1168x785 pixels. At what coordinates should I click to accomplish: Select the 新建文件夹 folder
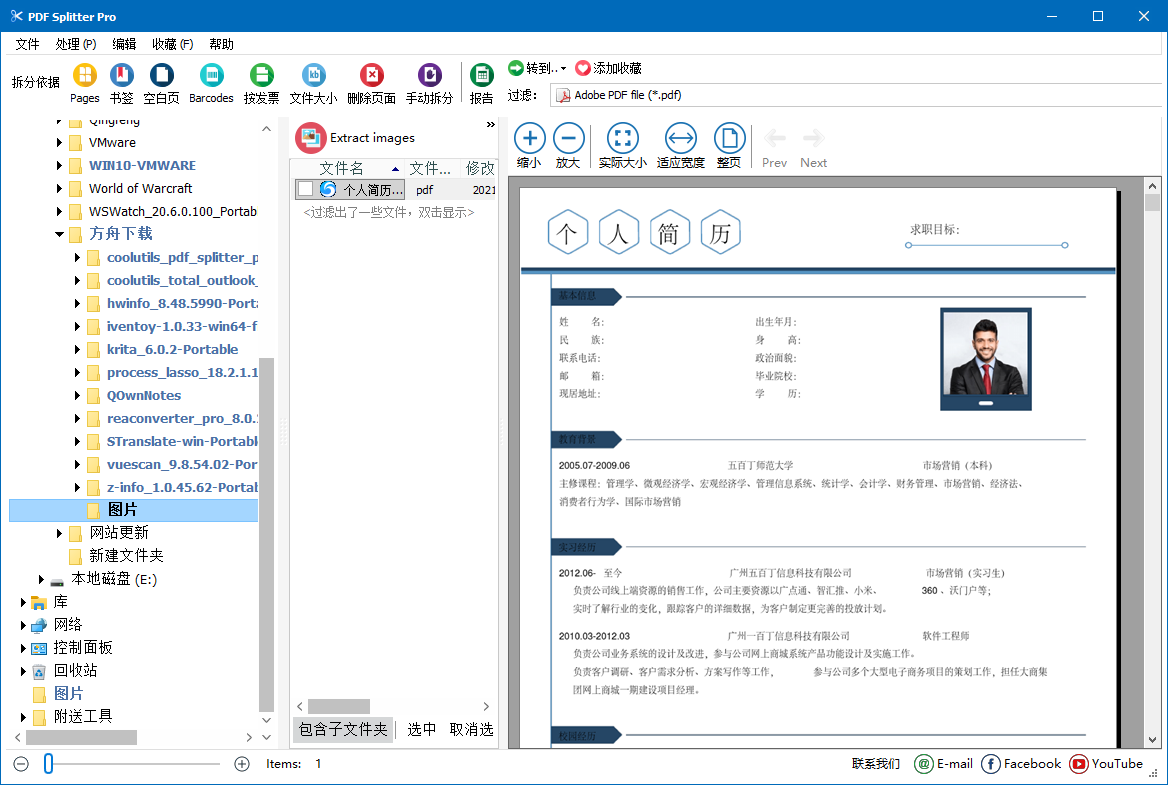[x=126, y=556]
